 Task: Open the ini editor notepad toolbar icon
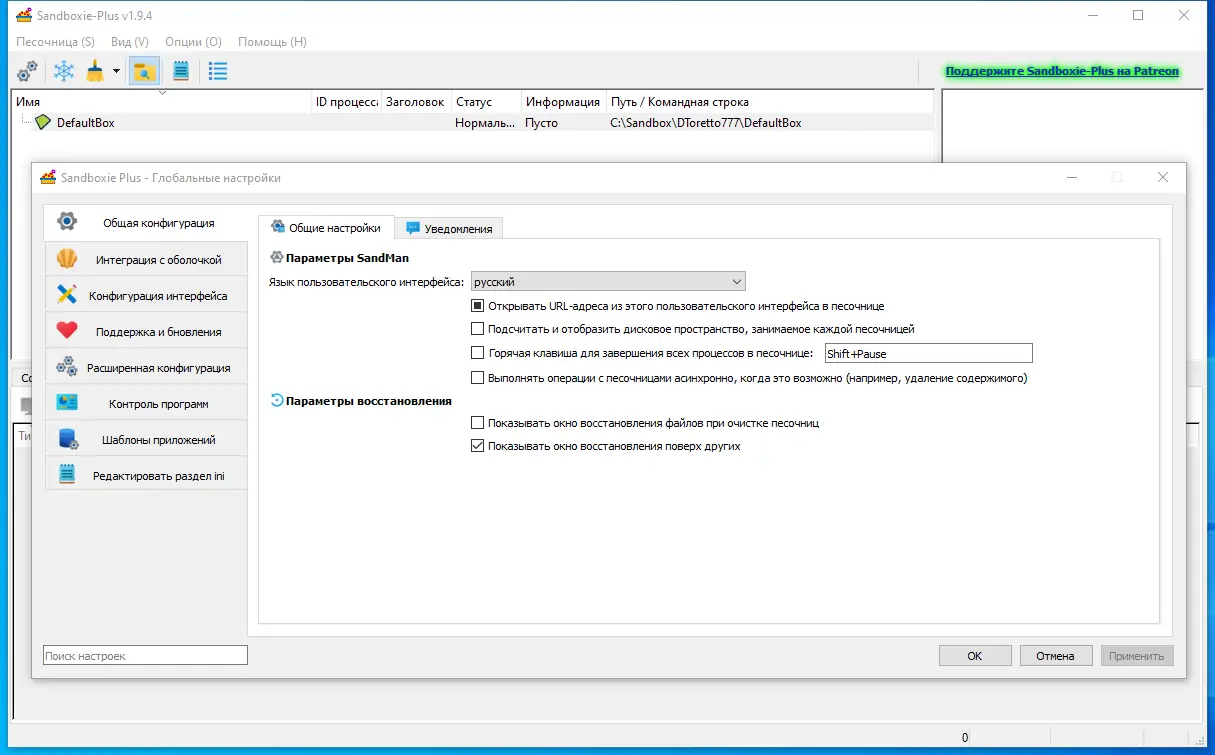(181, 71)
